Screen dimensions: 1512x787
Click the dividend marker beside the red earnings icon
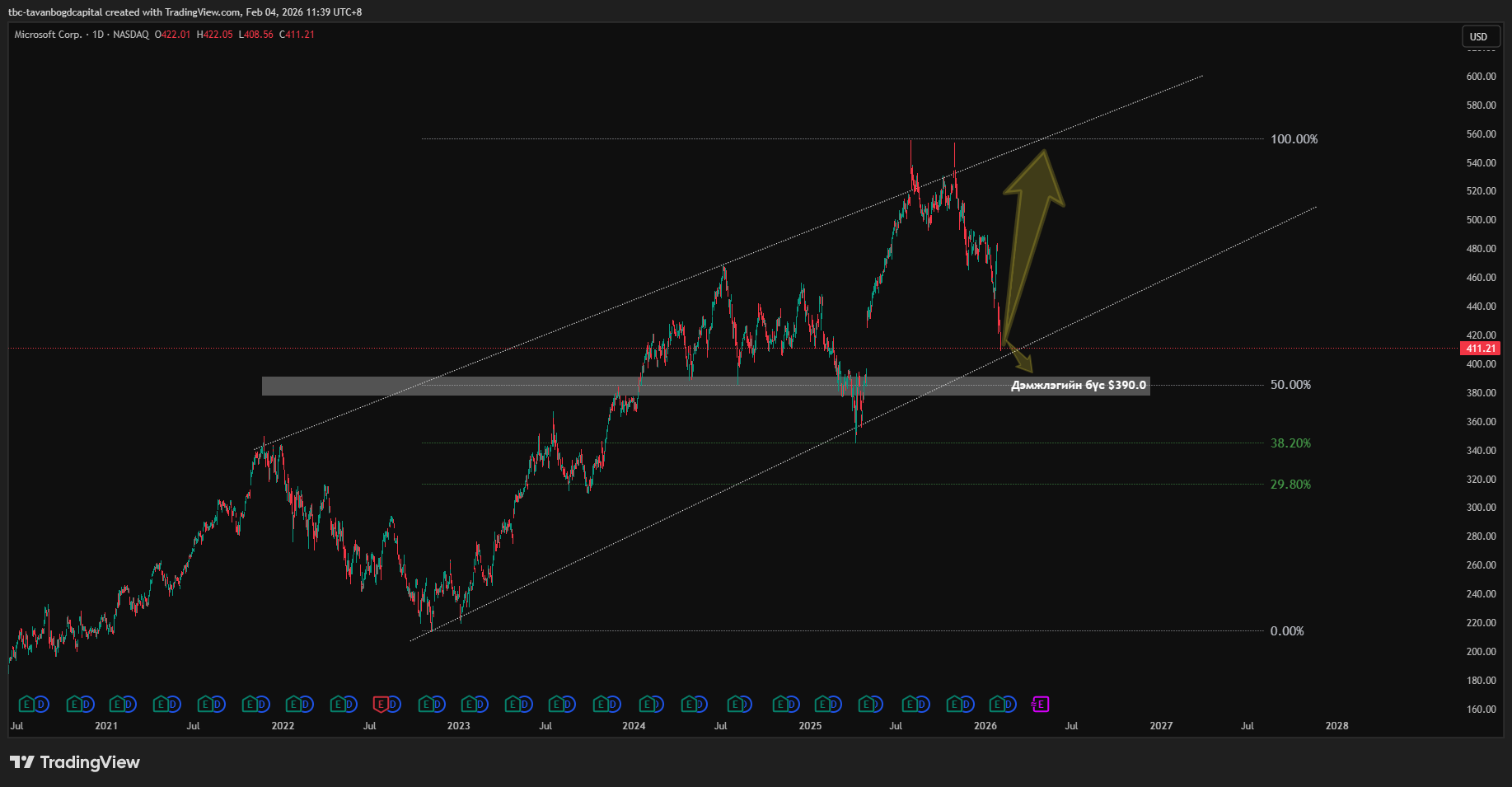pos(394,705)
